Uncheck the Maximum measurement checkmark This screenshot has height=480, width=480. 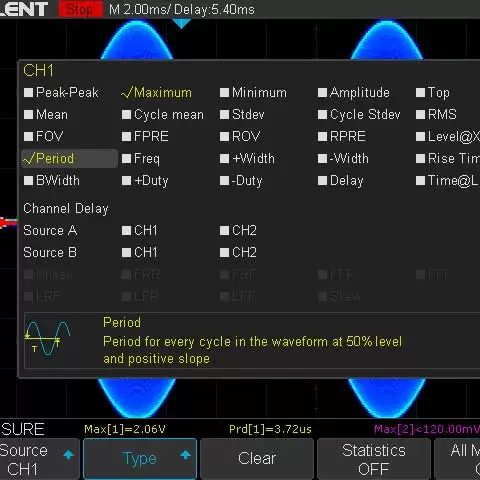click(127, 92)
